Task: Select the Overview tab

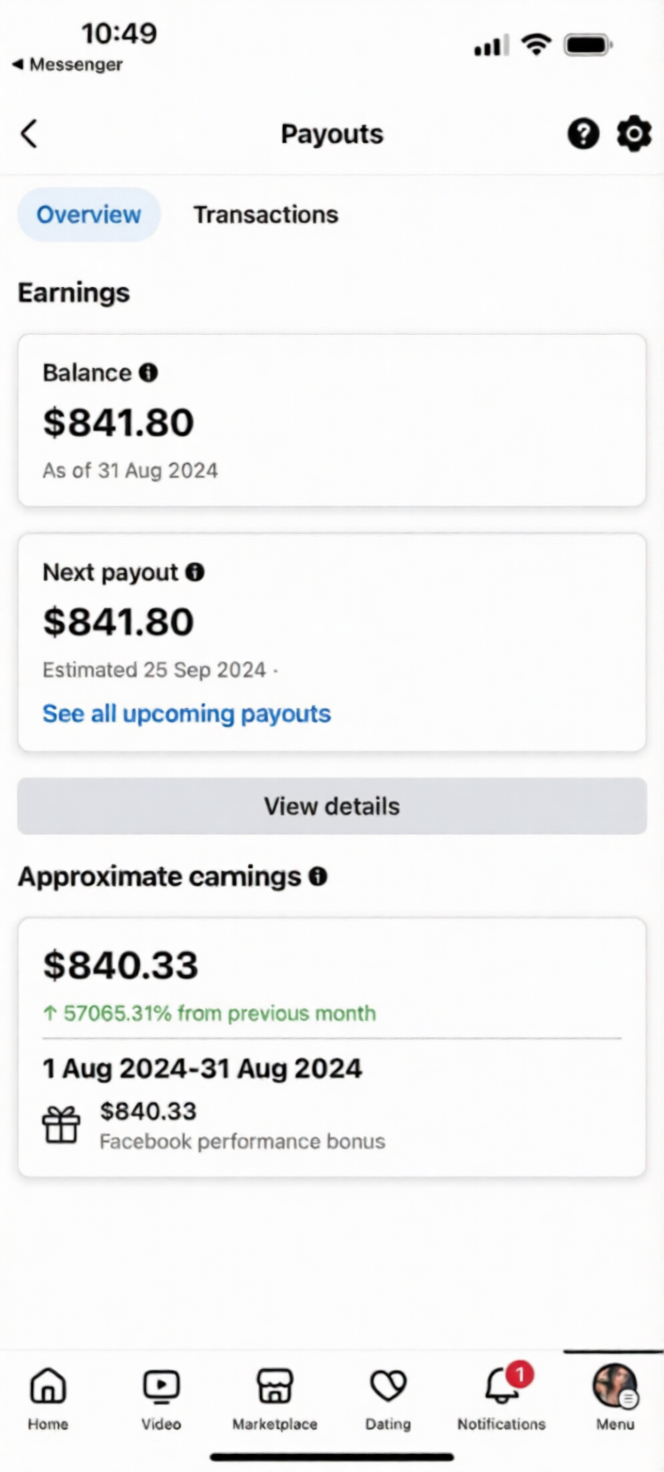Action: click(89, 215)
